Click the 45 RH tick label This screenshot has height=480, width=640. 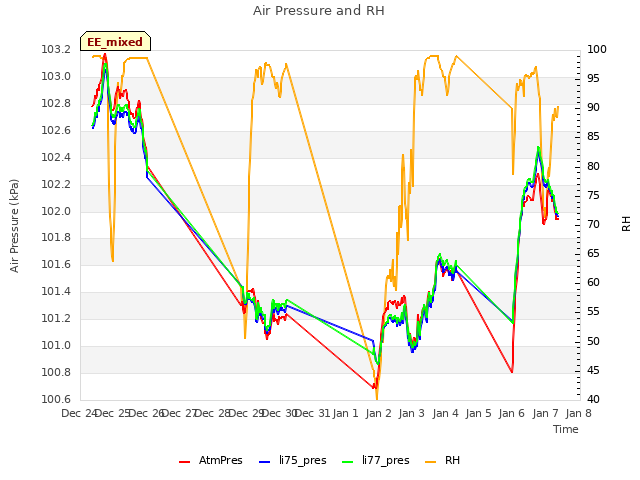point(593,371)
